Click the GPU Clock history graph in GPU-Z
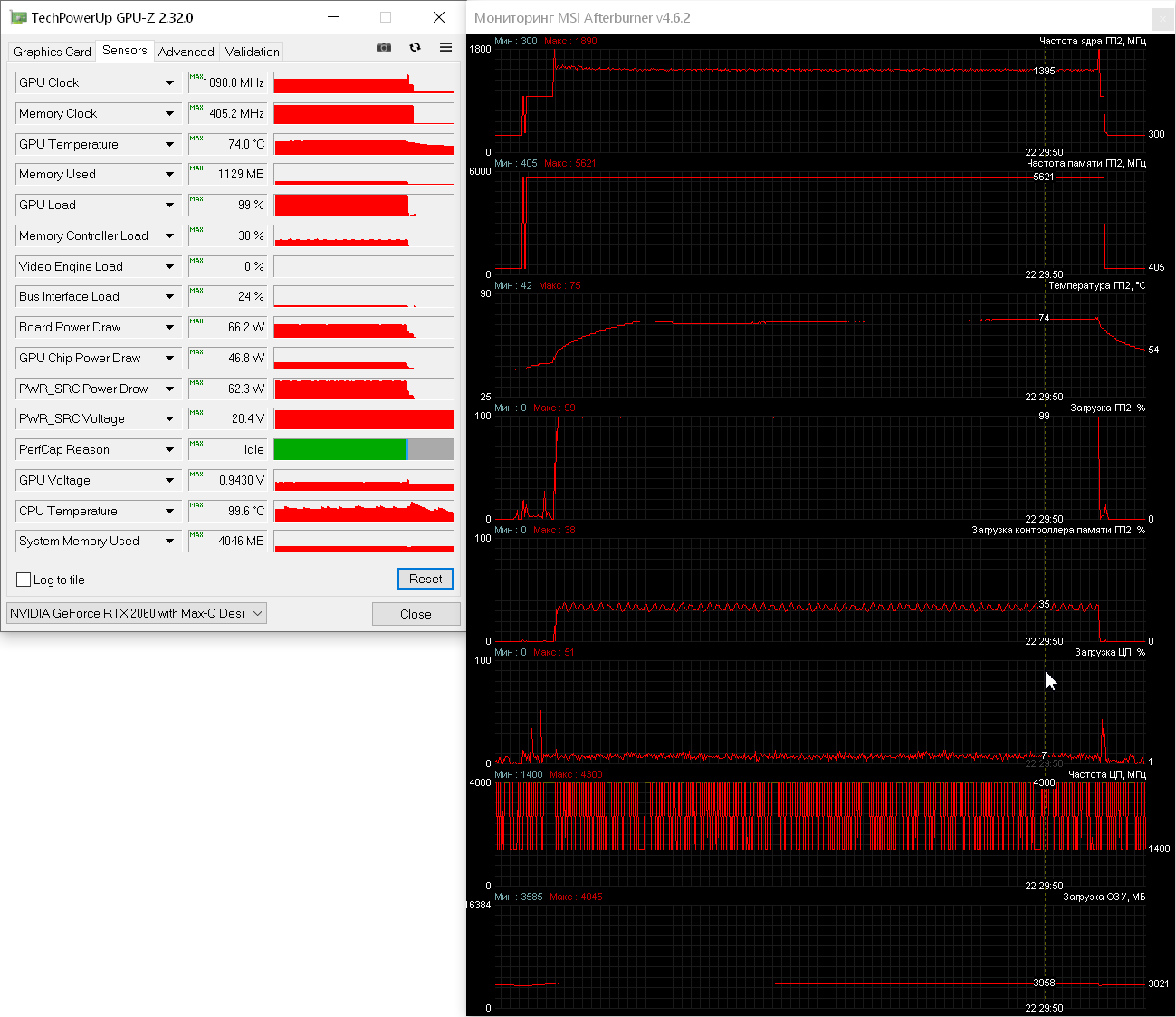The height and width of the screenshot is (1017, 1176). point(363,82)
